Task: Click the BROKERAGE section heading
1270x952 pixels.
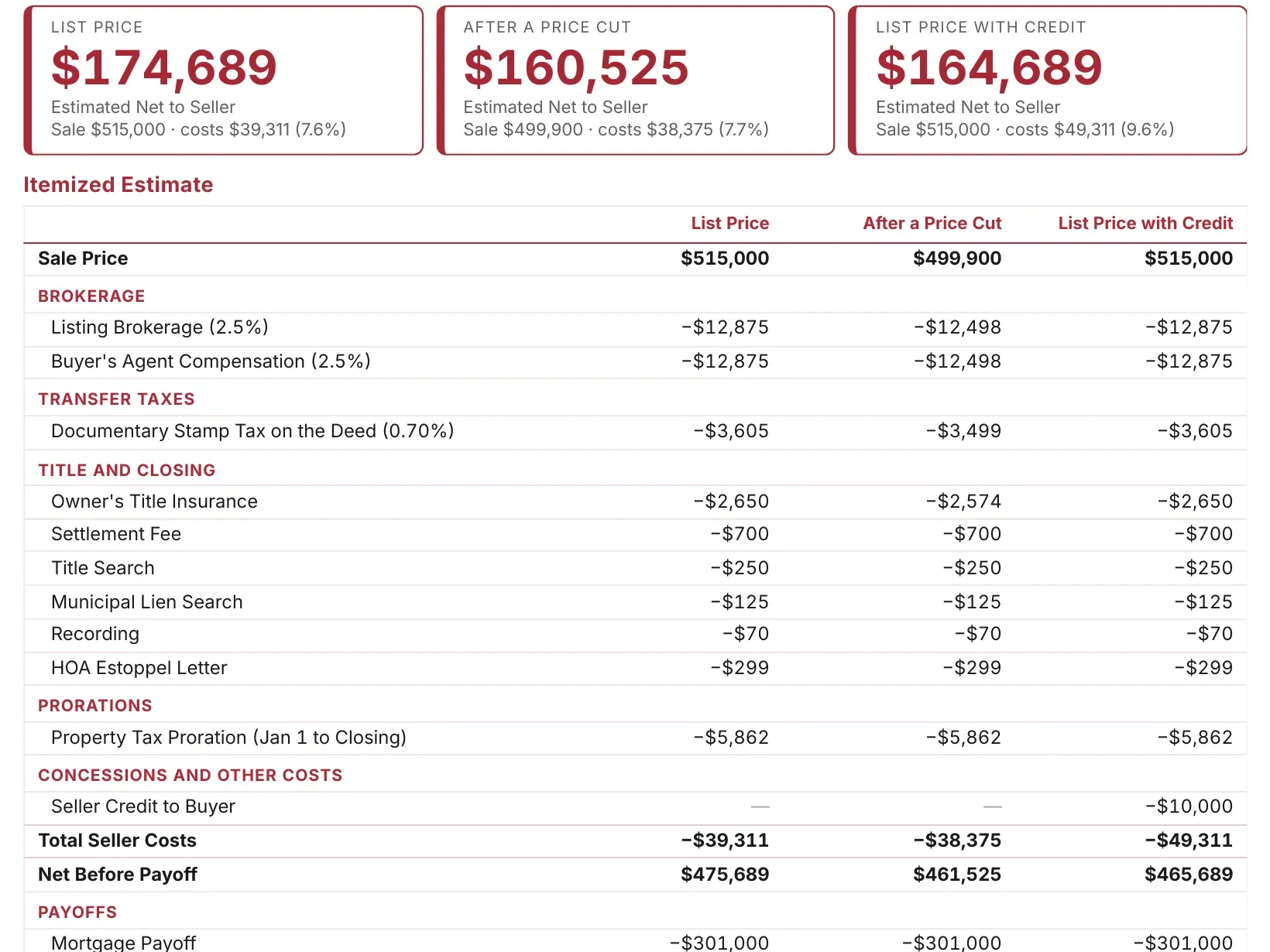Action: (91, 296)
